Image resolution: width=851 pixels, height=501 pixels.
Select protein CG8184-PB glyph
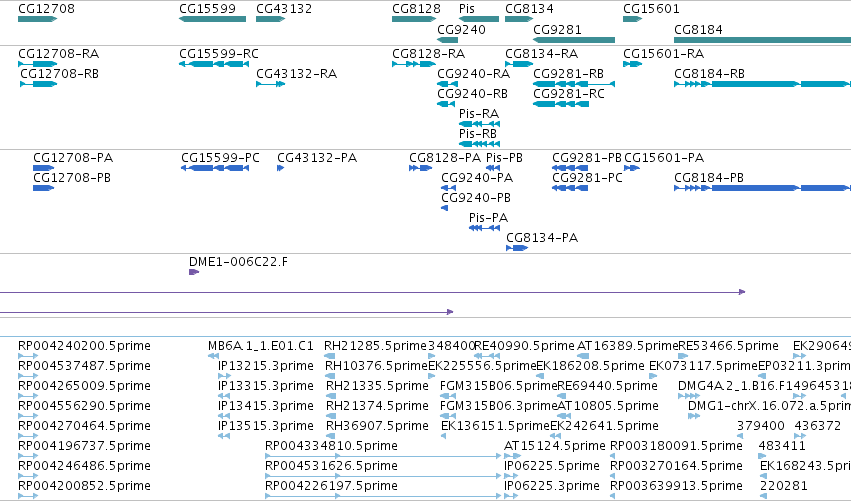763,188
